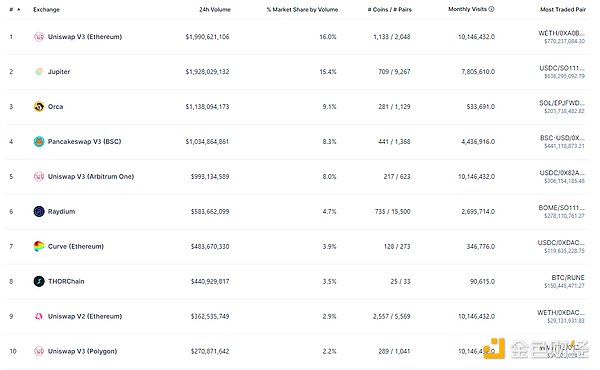Click the Curve (Ethereum) rainbow logo icon

tap(39, 246)
